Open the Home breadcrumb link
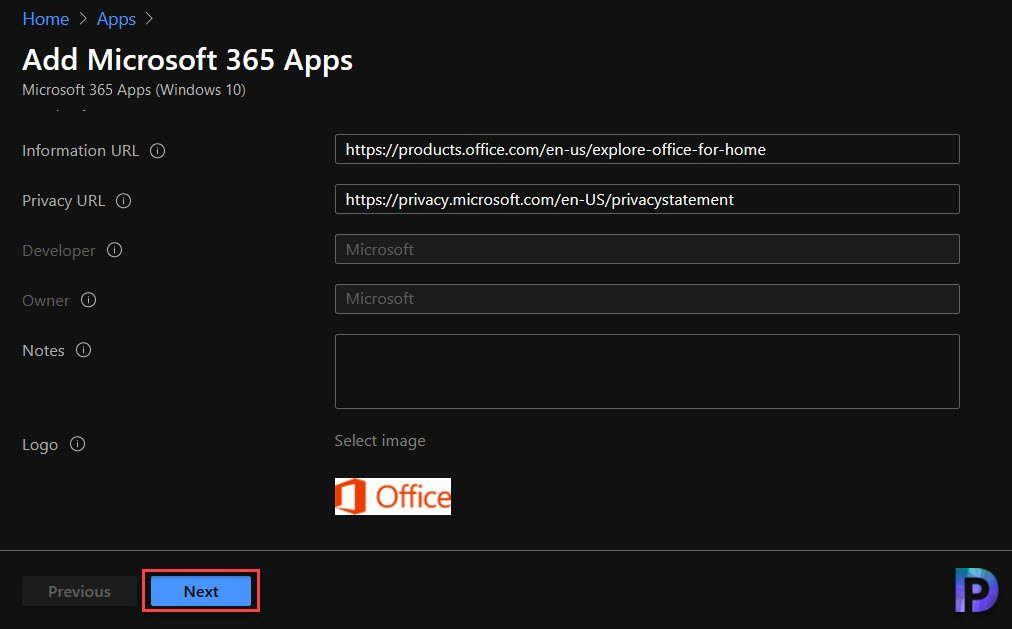 45,19
